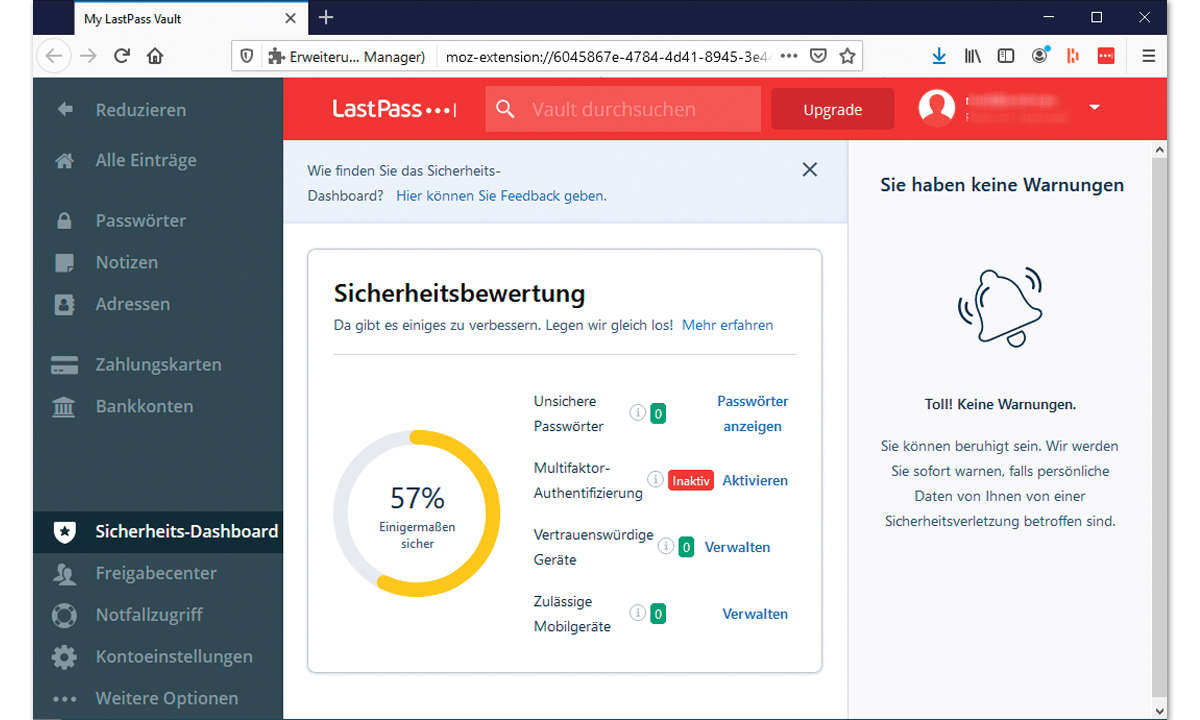The height and width of the screenshot is (720, 1200).
Task: Click the Kontoeinstellungen gear icon
Action: click(64, 657)
